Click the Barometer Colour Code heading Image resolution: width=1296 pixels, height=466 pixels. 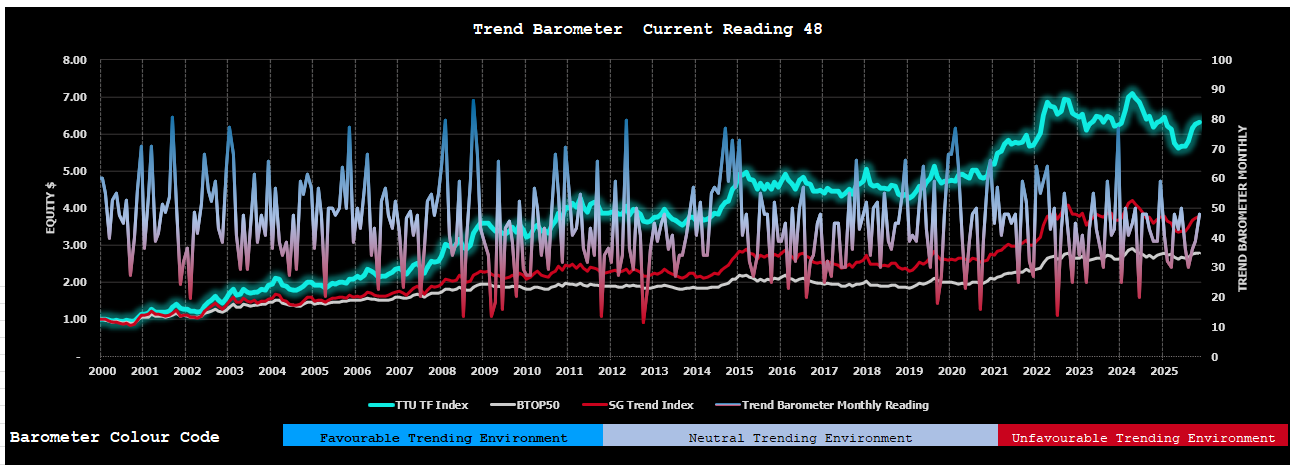(x=115, y=437)
